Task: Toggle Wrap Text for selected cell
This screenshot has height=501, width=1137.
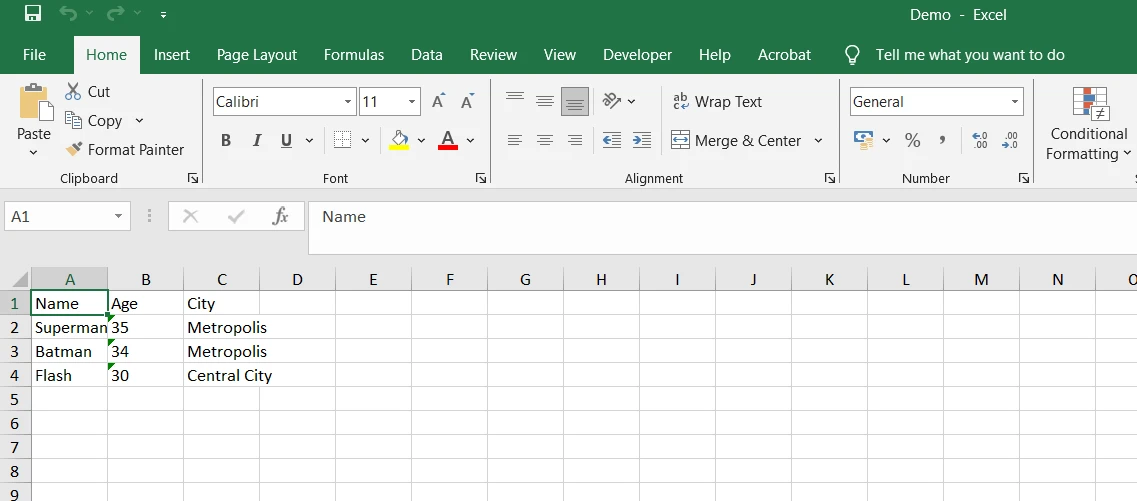Action: pyautogui.click(x=717, y=101)
